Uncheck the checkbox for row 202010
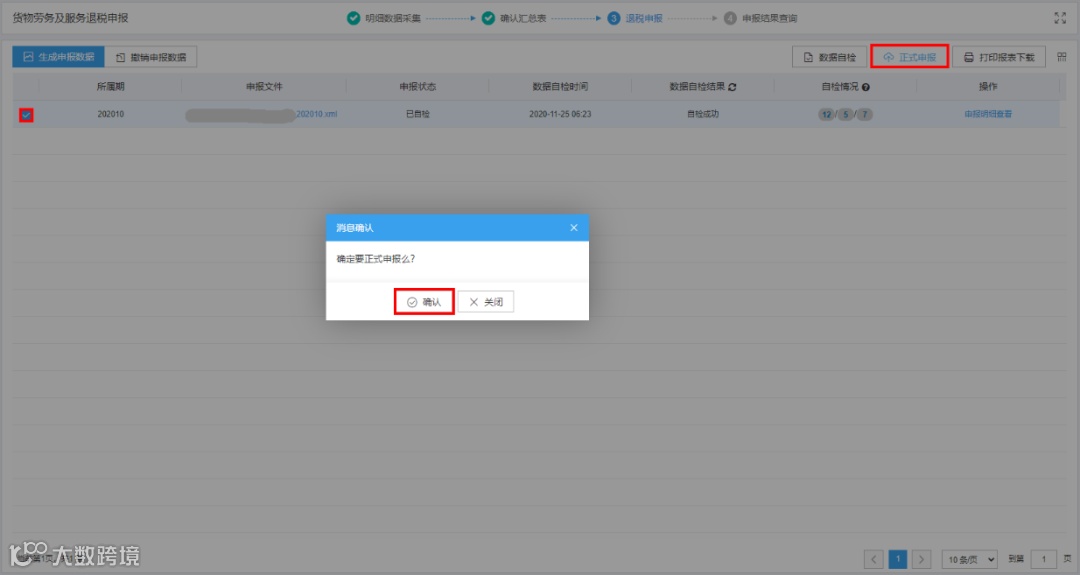 pyautogui.click(x=26, y=115)
